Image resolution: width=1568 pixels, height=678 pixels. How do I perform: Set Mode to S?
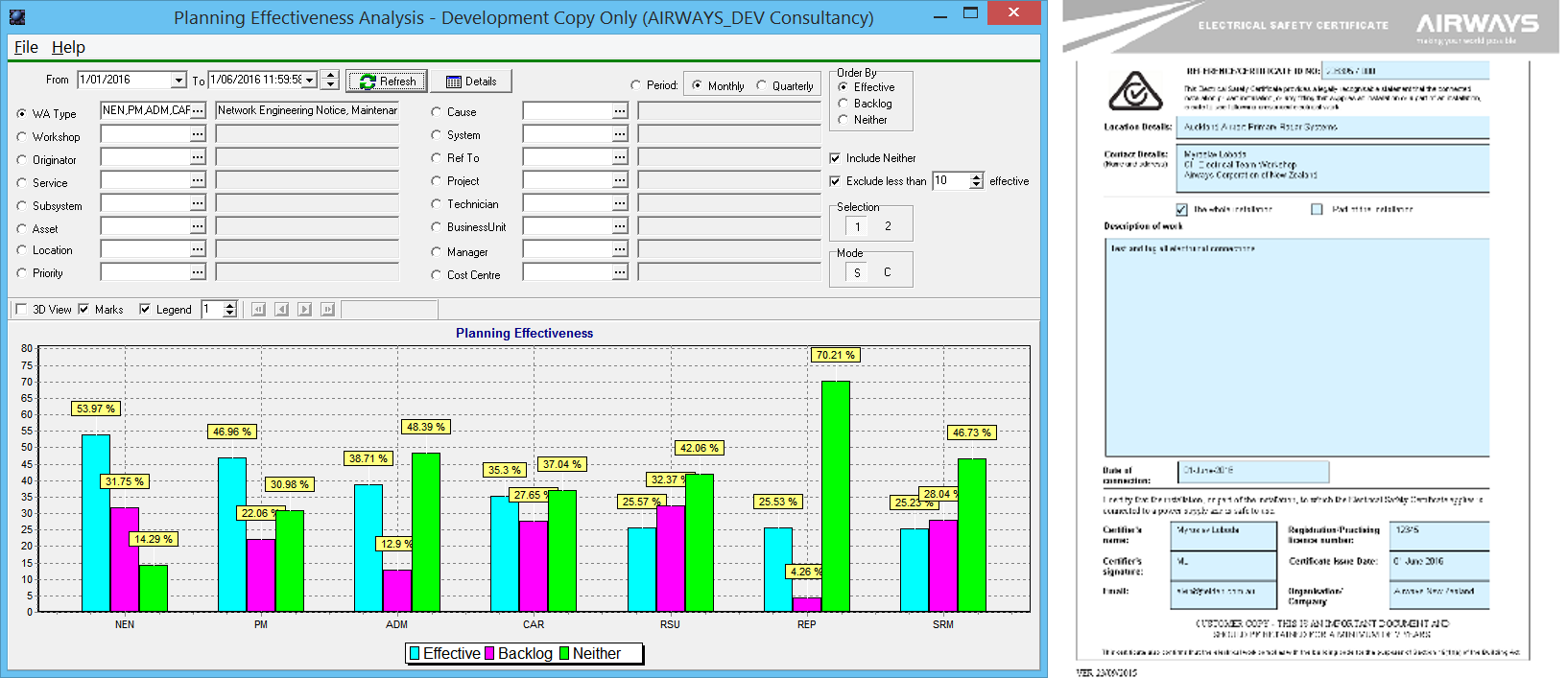coord(858,272)
